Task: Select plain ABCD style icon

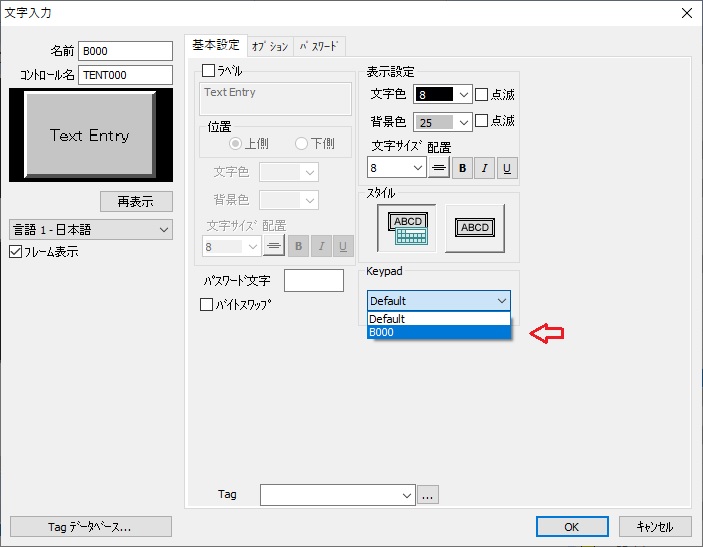Action: (x=475, y=228)
